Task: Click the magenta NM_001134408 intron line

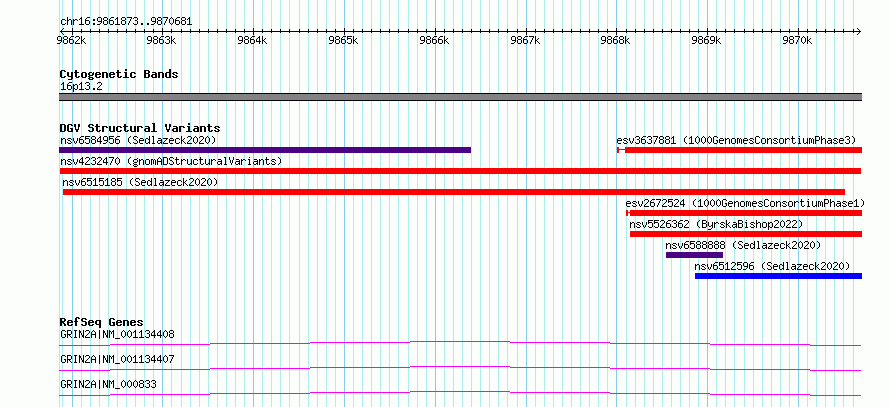Action: [460, 343]
